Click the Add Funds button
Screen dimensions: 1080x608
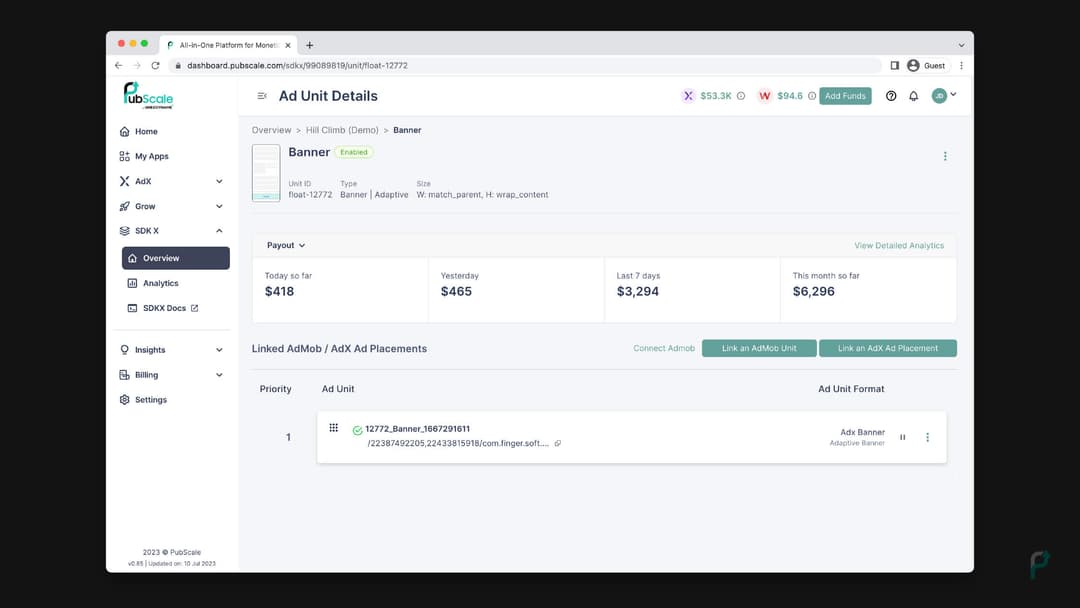pyautogui.click(x=845, y=96)
